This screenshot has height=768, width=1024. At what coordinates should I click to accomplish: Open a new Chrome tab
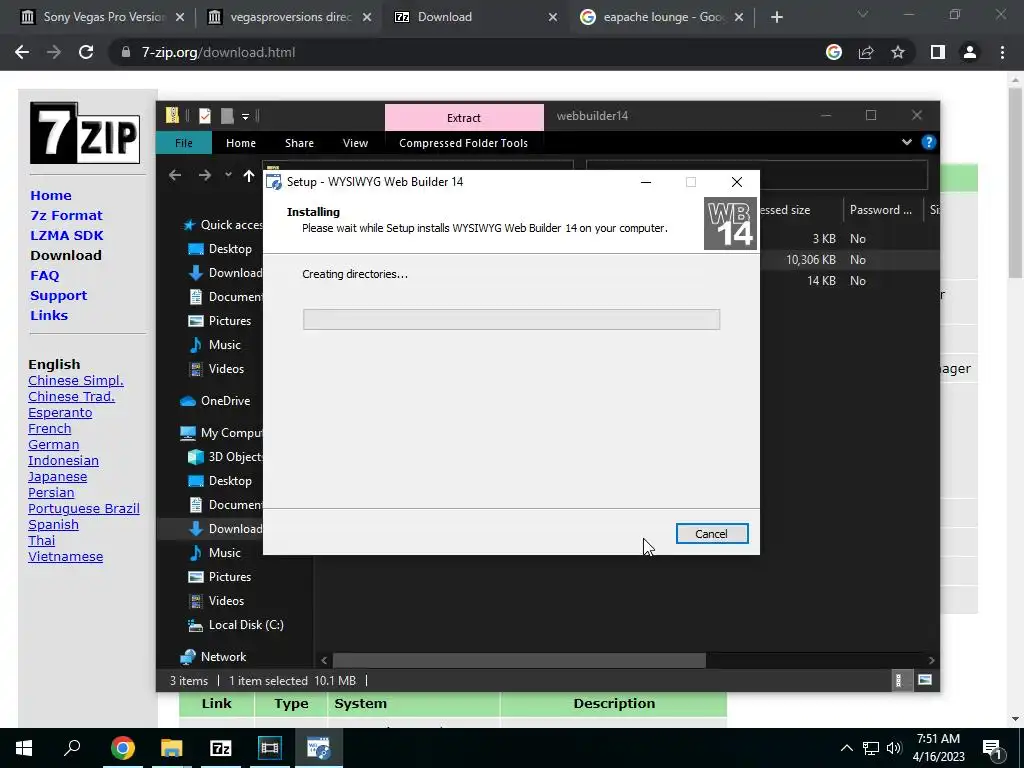tap(776, 17)
